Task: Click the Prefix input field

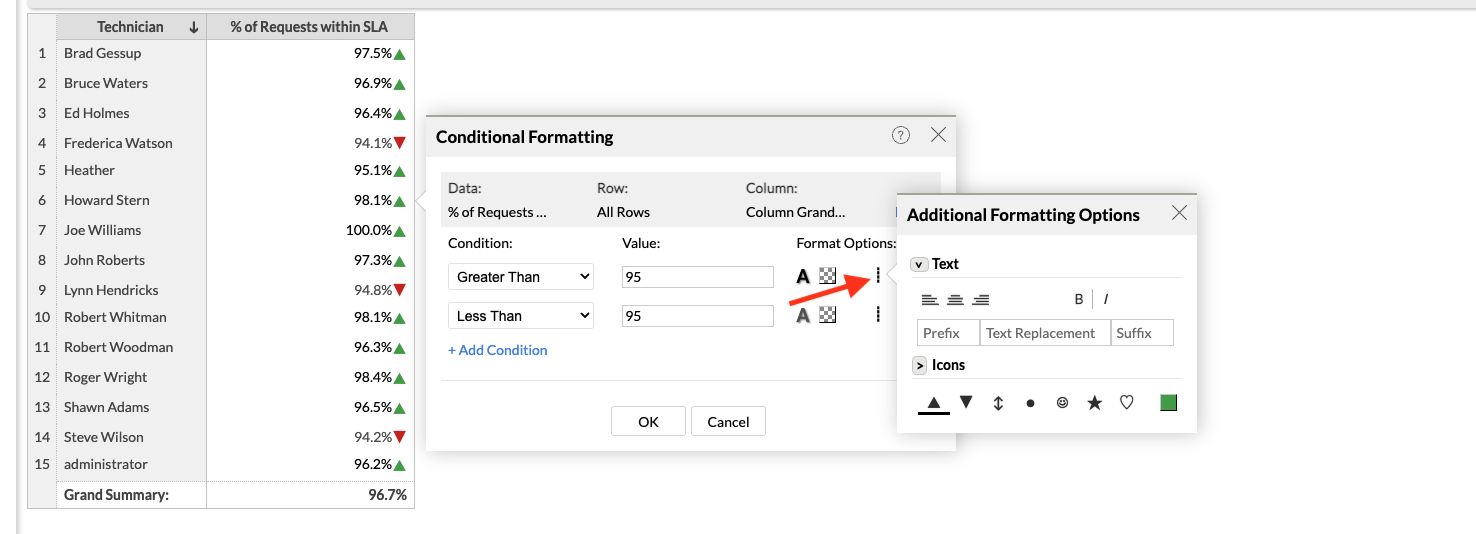Action: point(948,333)
